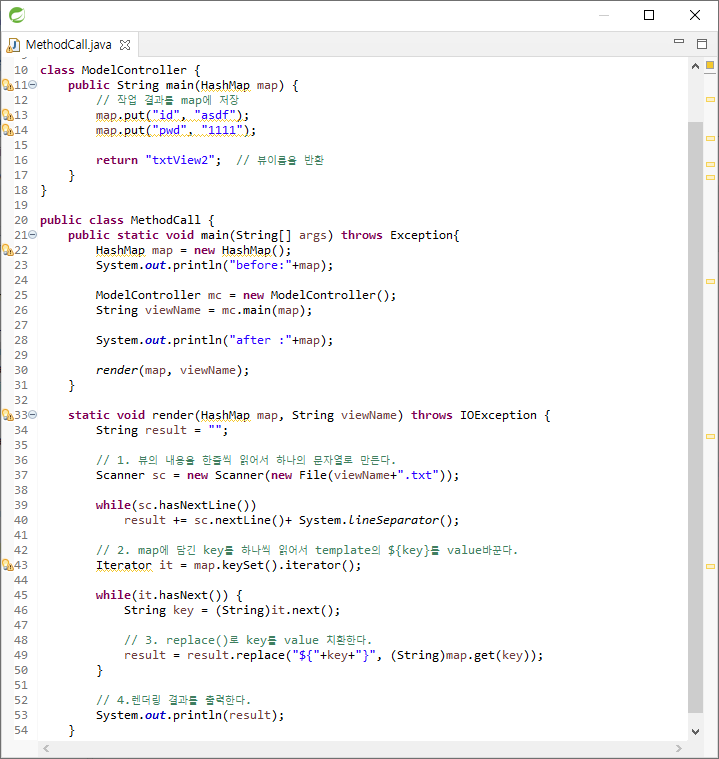
Task: Click the warning marker on line 14
Action: (8, 130)
